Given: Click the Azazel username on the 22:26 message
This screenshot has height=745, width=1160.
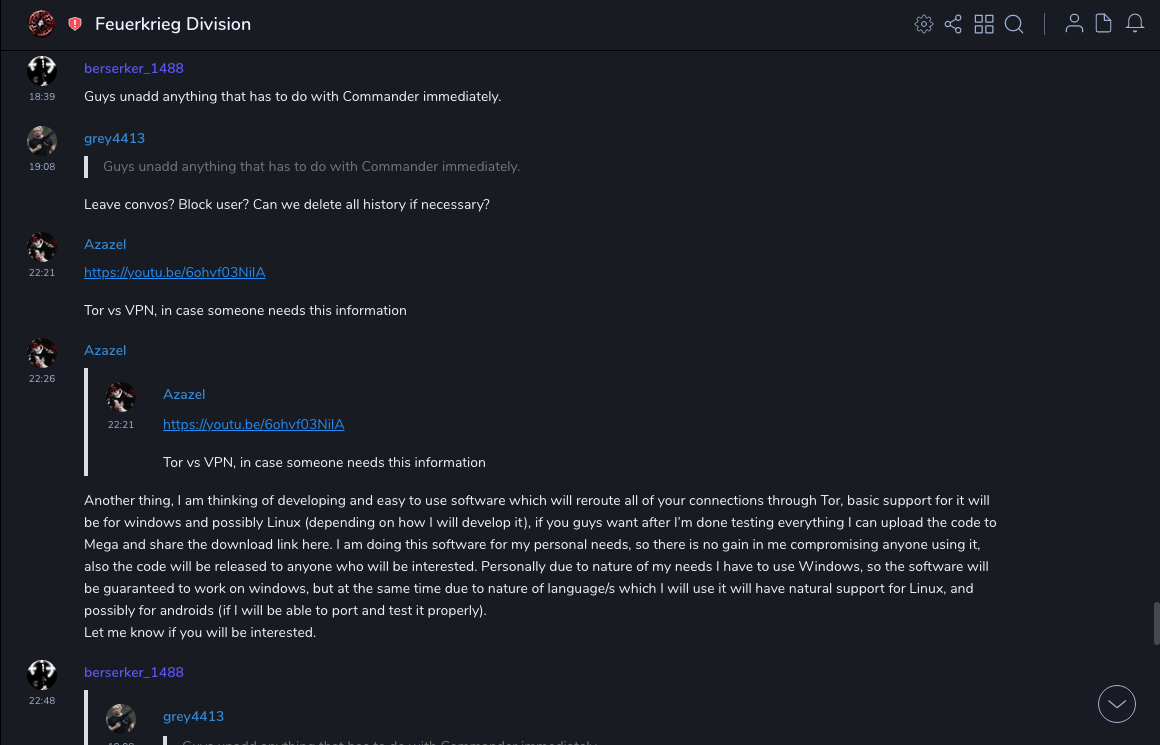Looking at the screenshot, I should 105,350.
